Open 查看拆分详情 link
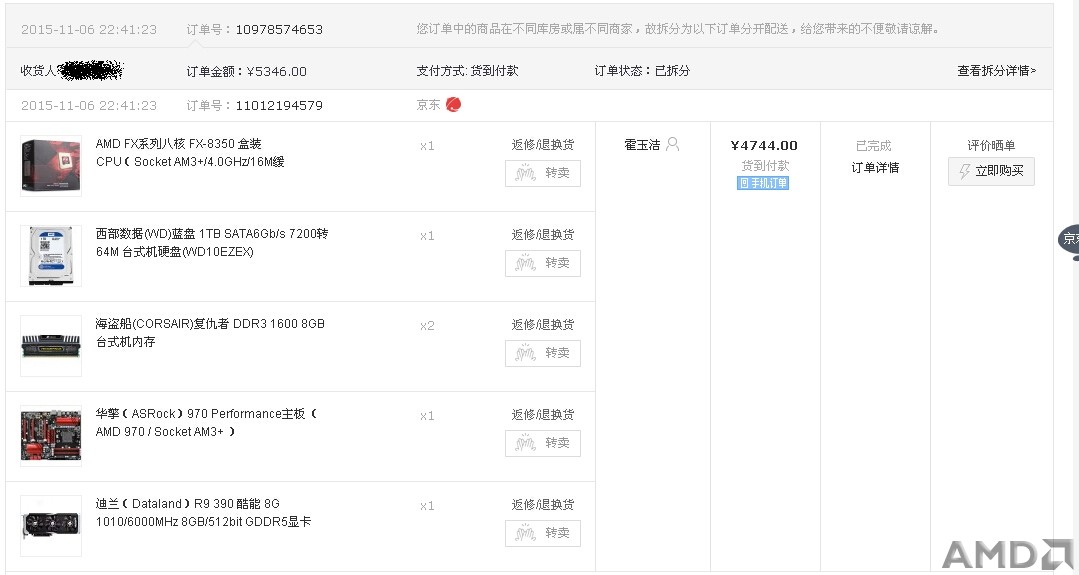The height and width of the screenshot is (575, 1079). tap(996, 71)
